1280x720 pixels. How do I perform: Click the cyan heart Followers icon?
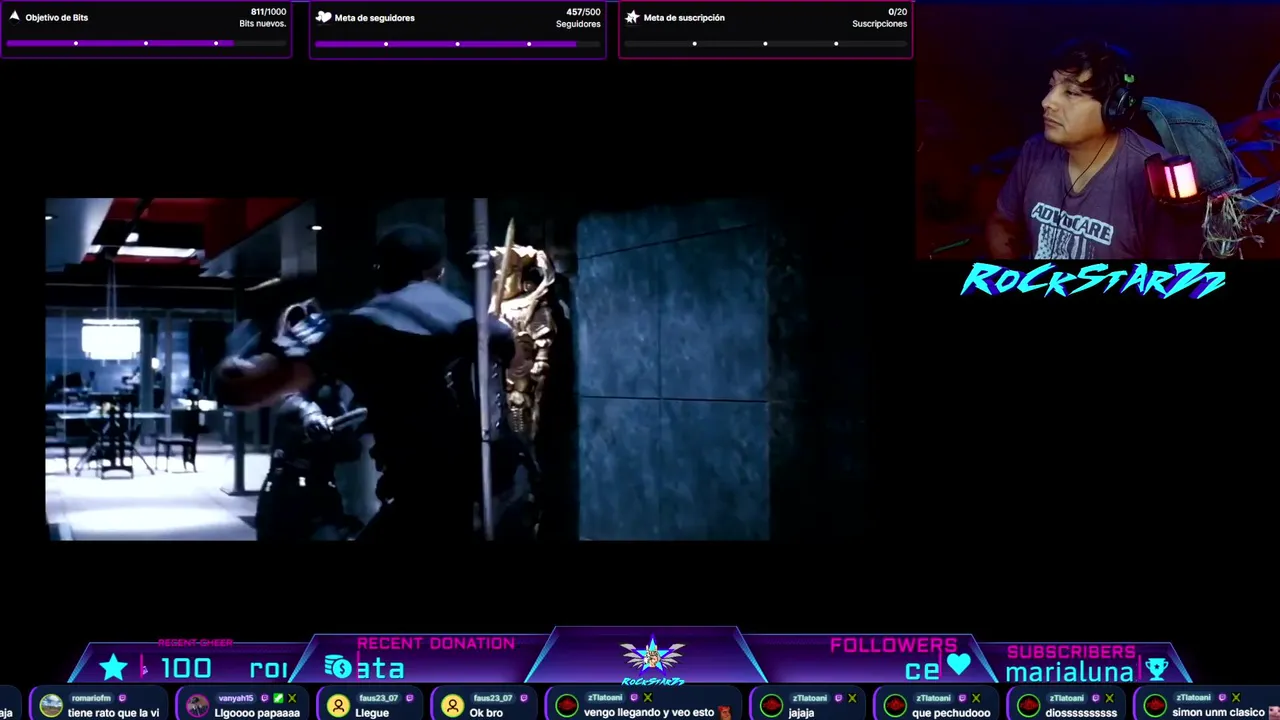pyautogui.click(x=959, y=664)
